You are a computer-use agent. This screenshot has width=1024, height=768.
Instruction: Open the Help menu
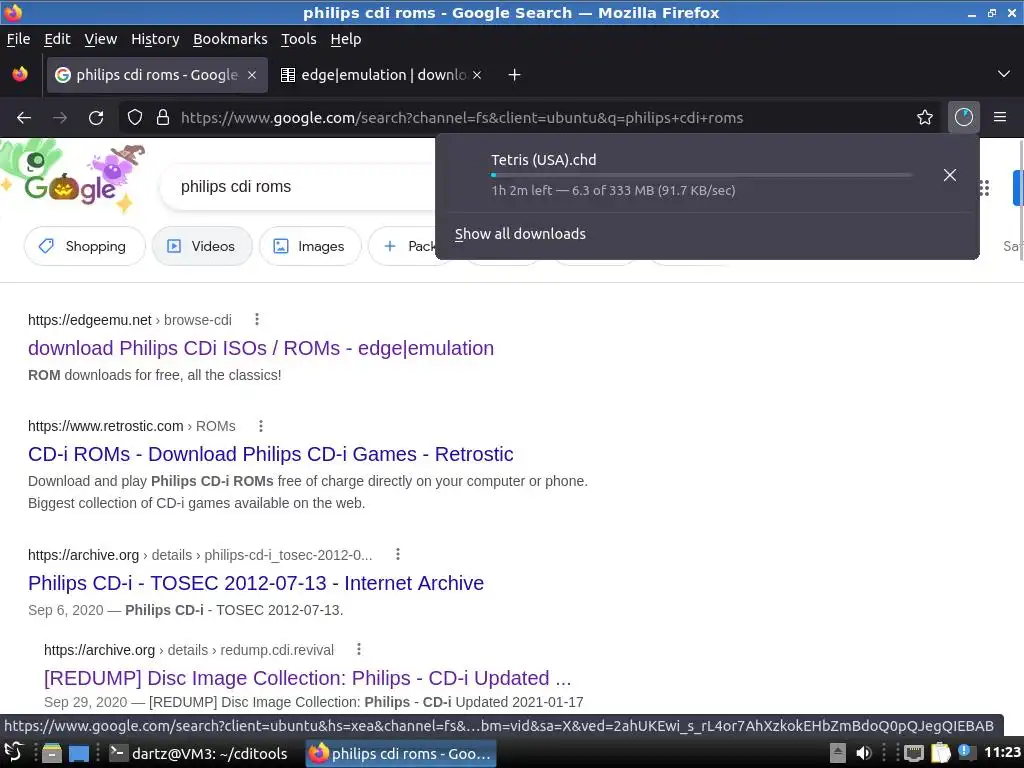coord(345,39)
